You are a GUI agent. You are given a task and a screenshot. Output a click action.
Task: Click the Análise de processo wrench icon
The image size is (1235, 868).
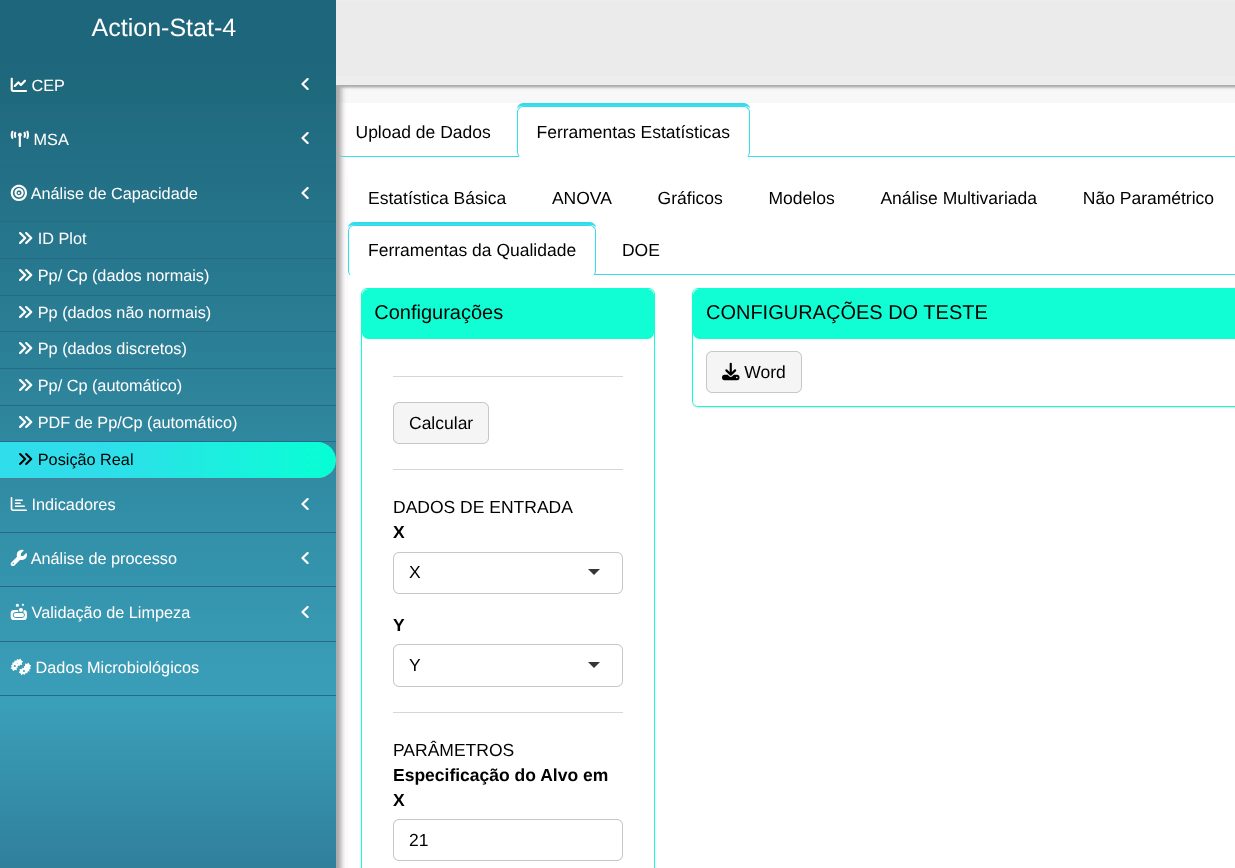point(18,558)
